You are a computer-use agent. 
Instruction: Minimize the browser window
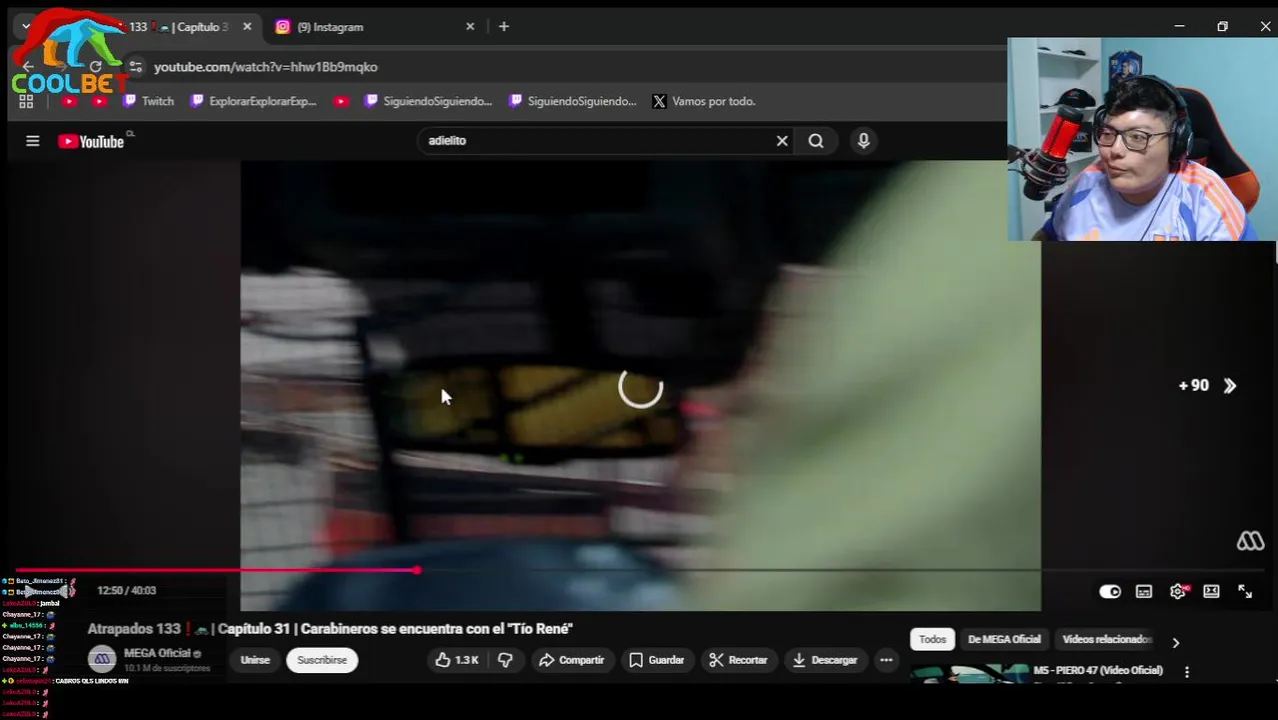click(1180, 27)
